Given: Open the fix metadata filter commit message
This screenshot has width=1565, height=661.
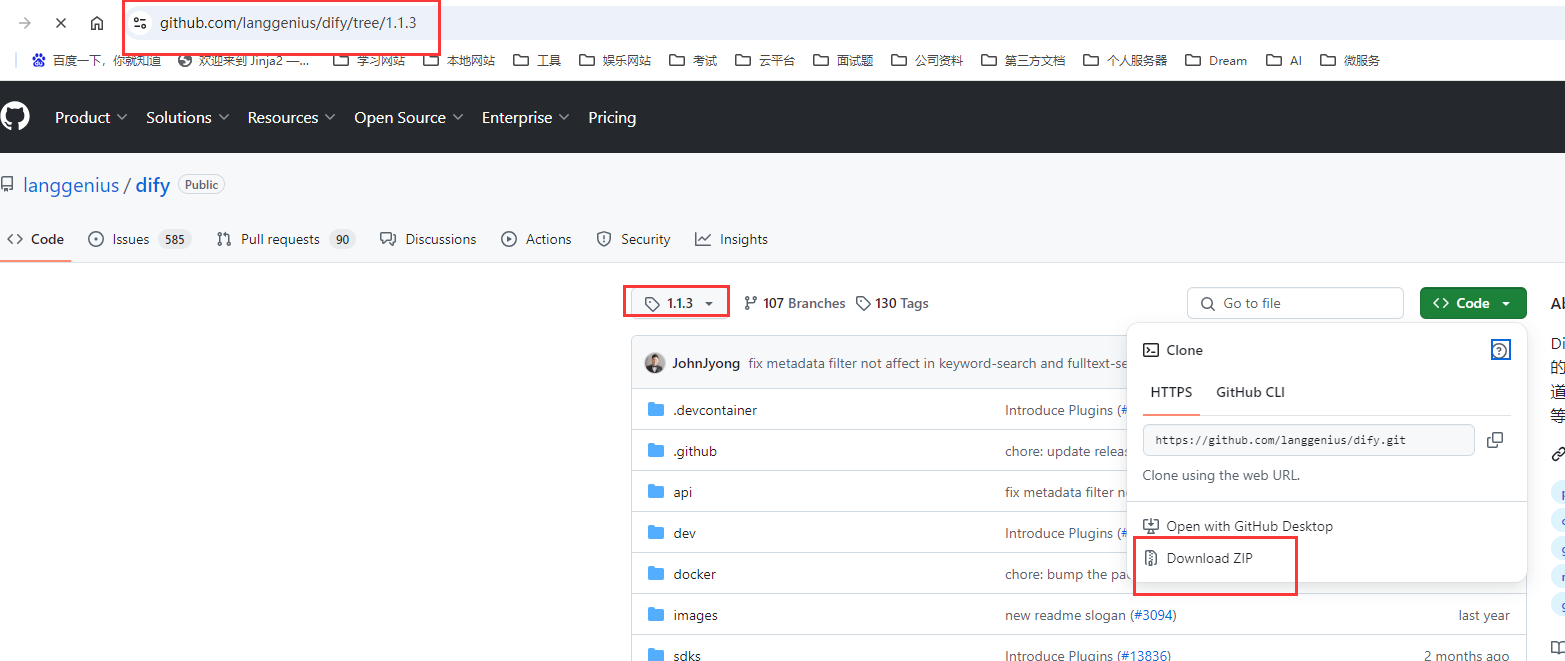Looking at the screenshot, I should (x=937, y=363).
